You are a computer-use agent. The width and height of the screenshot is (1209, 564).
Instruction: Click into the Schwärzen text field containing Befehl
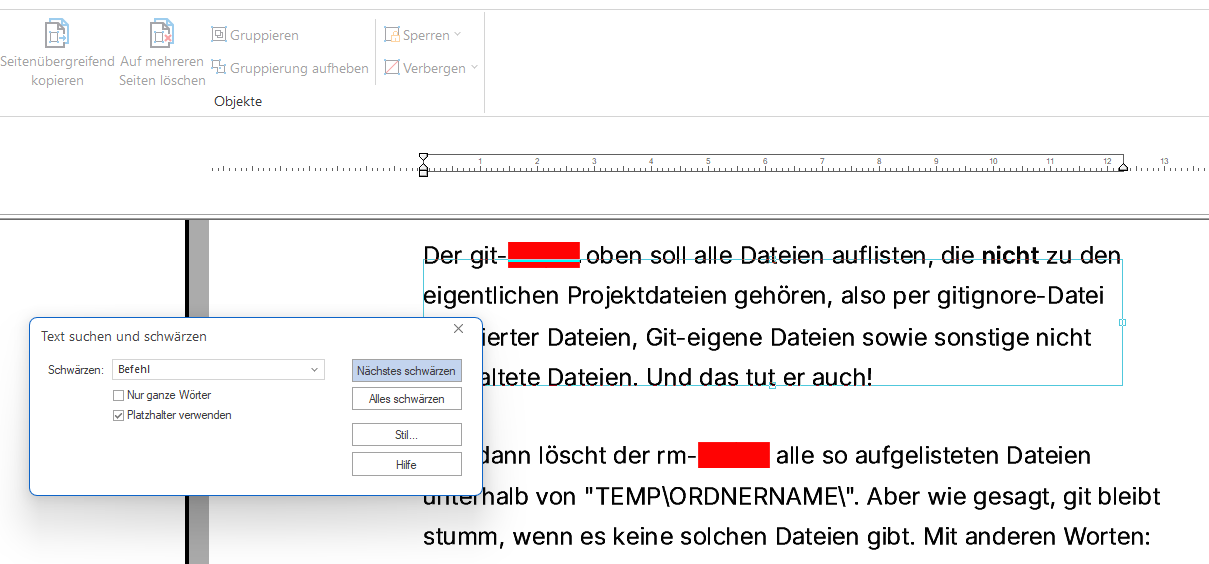(x=210, y=370)
